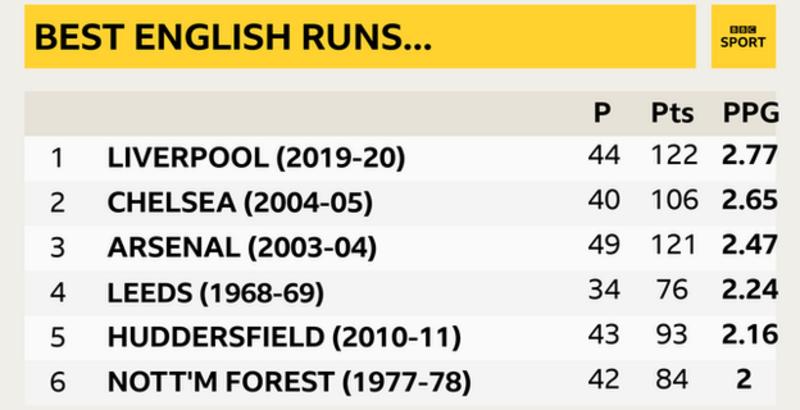Click rank number 6 in the table
The image size is (800, 410).
click(x=58, y=382)
